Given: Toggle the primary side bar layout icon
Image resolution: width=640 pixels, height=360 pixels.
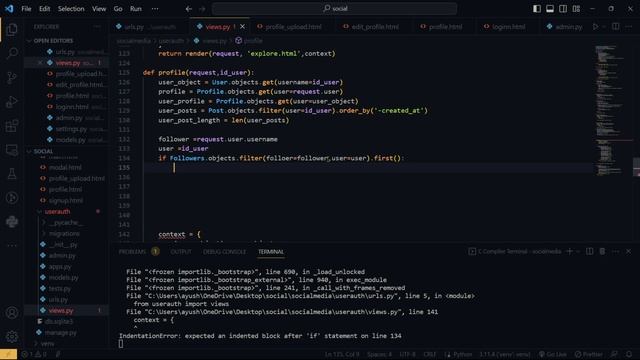Looking at the screenshot, I should tap(537, 9).
